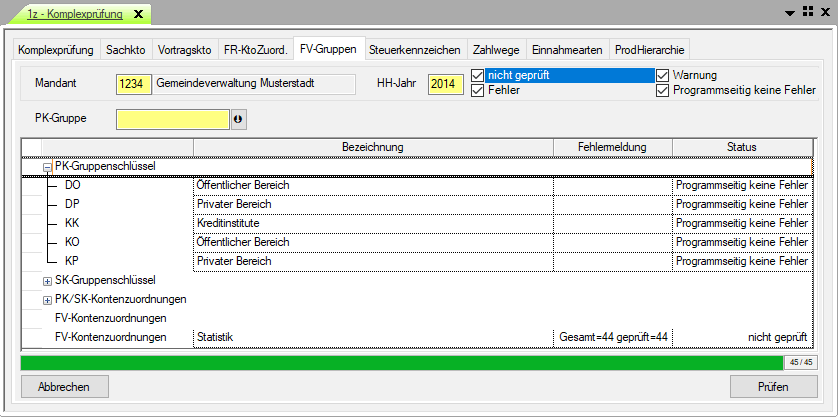Image resolution: width=838 pixels, height=417 pixels.
Task: Go to the ProdHierarchie tab
Action: (650, 49)
